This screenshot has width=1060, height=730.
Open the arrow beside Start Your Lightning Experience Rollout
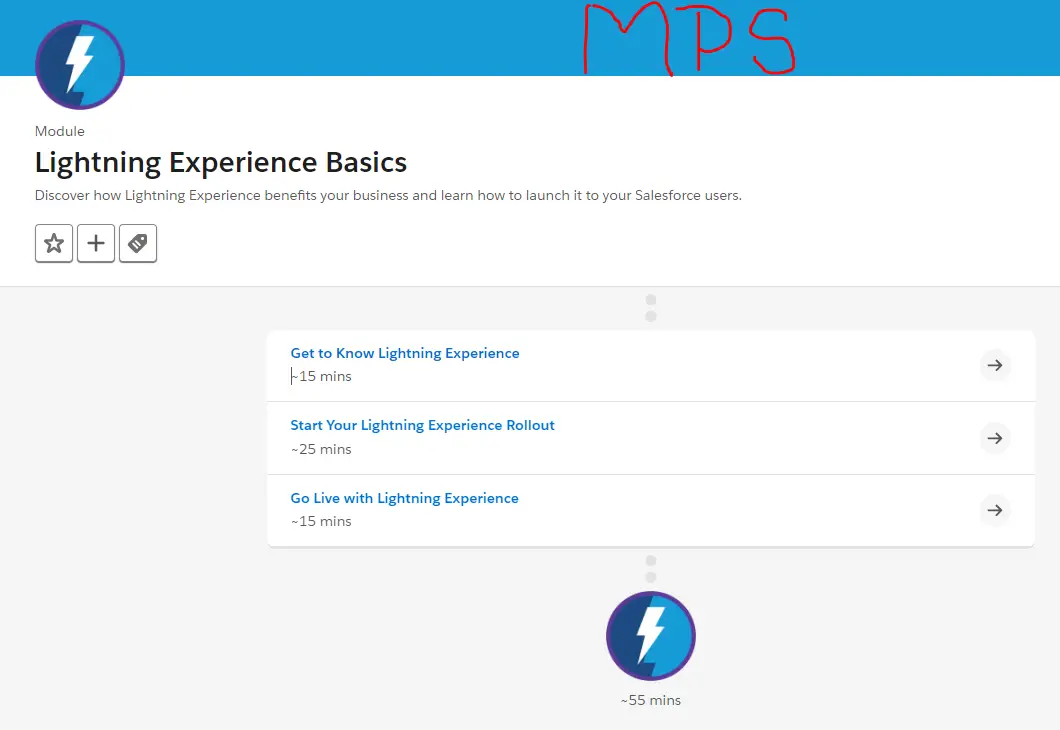pos(994,437)
